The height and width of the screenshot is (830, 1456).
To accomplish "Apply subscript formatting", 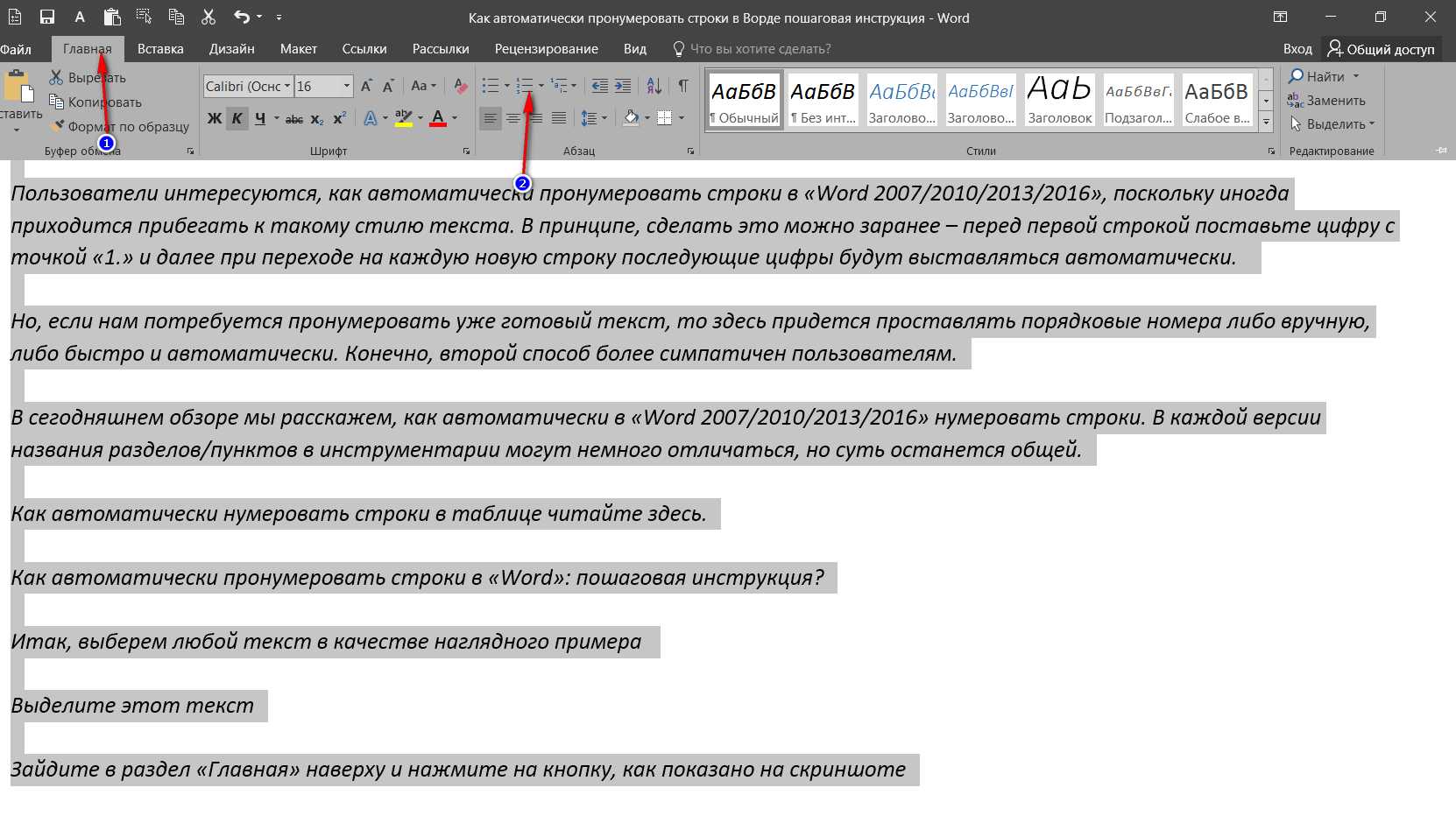I will pos(317,118).
